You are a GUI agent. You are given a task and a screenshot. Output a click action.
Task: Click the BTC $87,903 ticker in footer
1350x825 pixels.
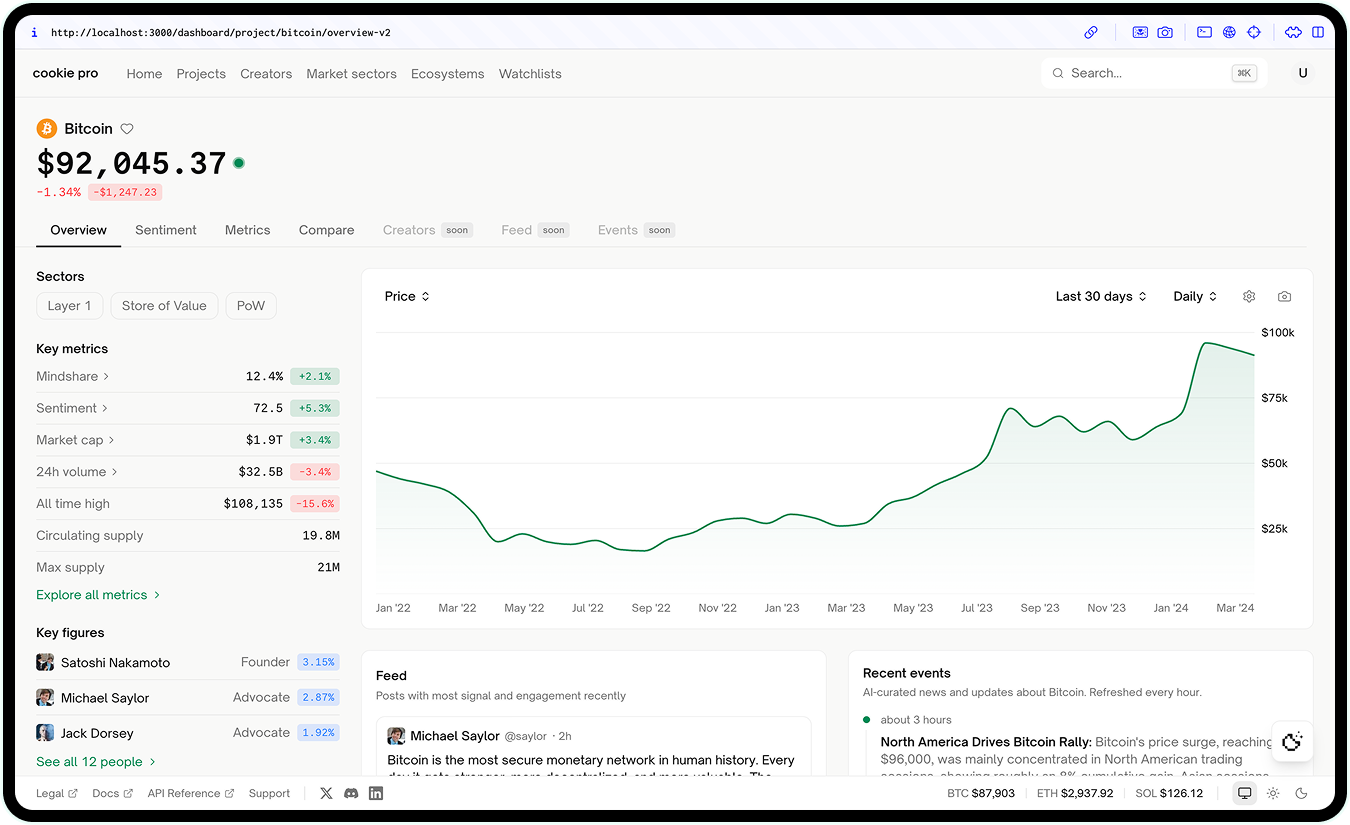point(981,793)
